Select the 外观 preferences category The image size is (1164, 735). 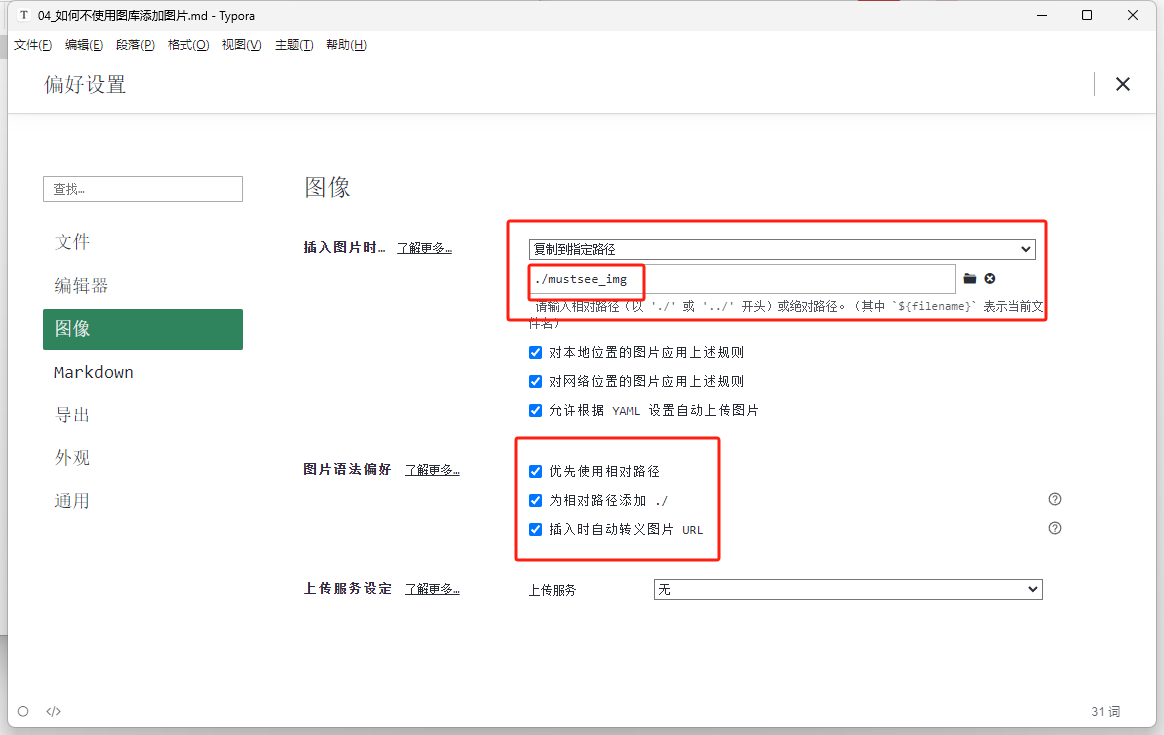point(143,458)
